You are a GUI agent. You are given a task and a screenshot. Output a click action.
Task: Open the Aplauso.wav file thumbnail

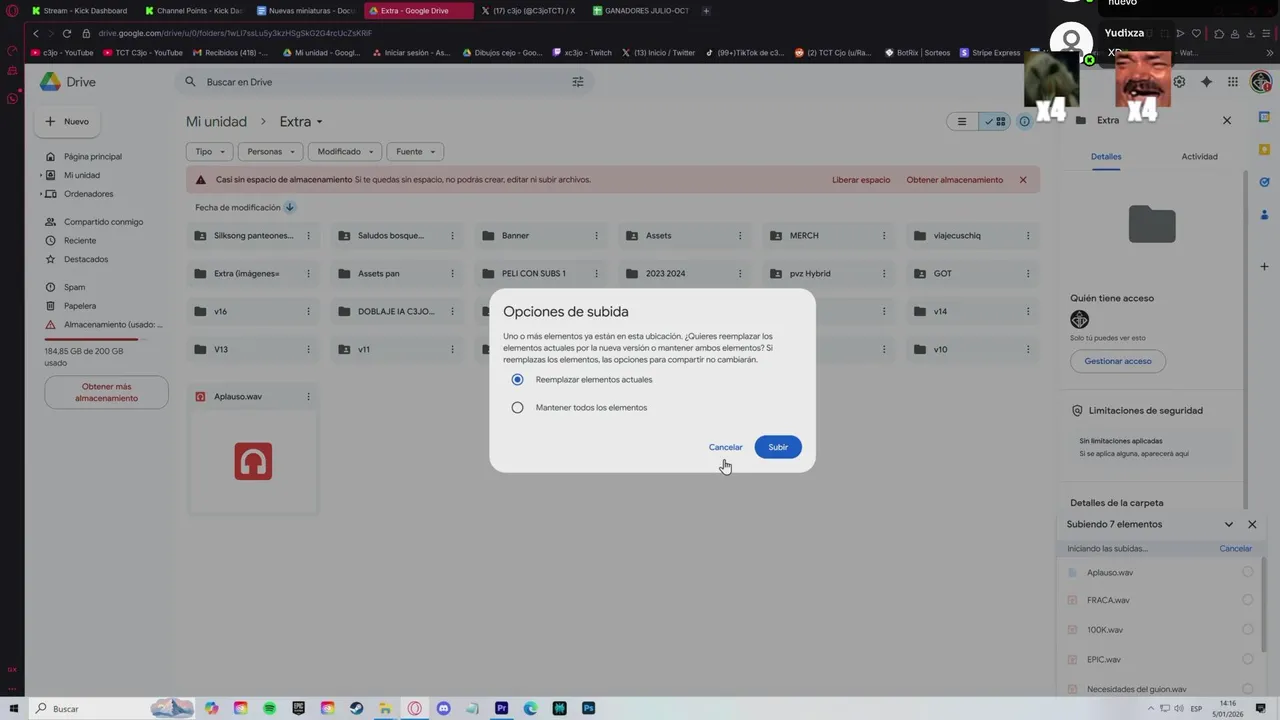tap(253, 461)
